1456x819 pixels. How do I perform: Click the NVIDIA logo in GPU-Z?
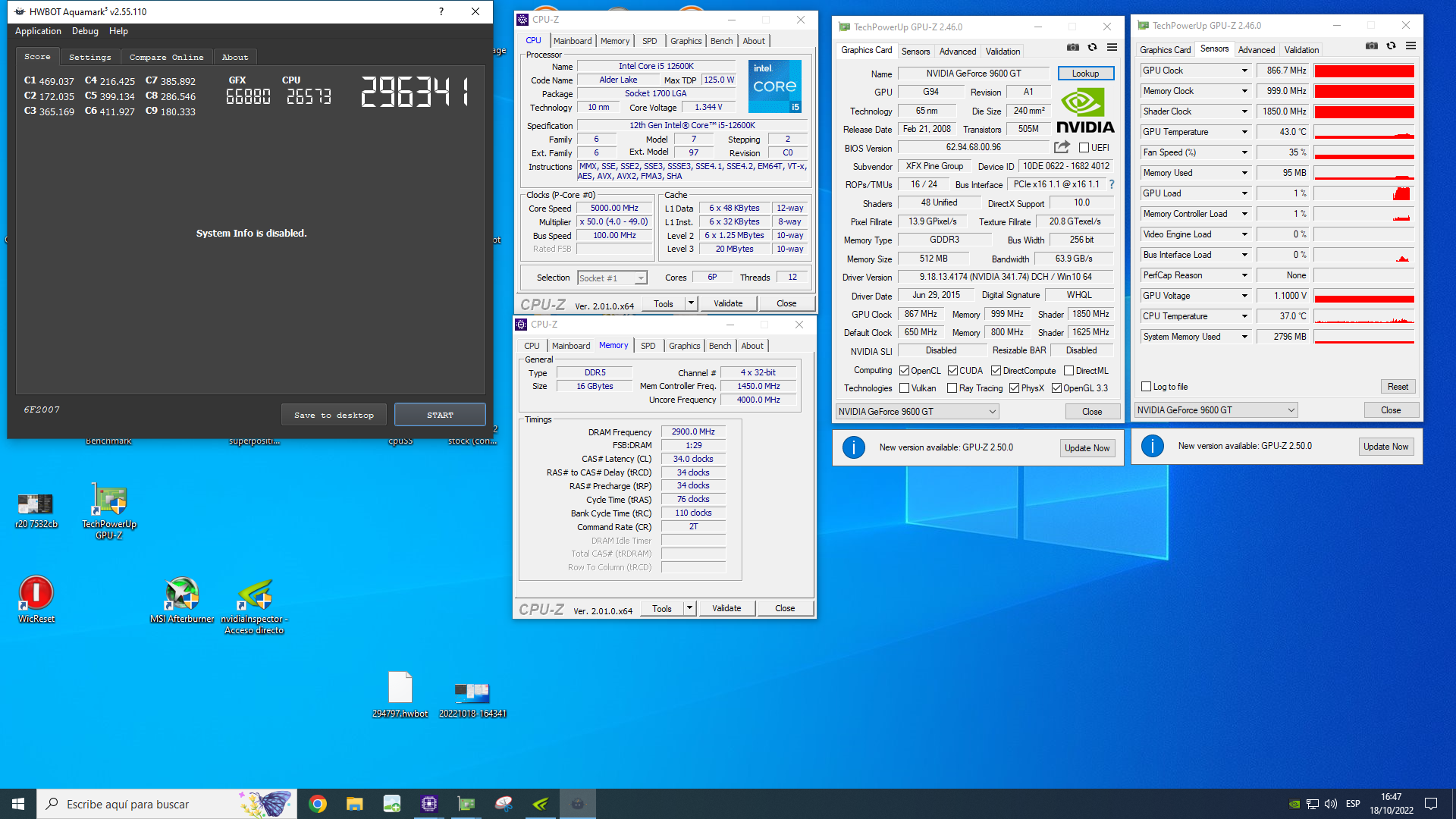(x=1085, y=110)
